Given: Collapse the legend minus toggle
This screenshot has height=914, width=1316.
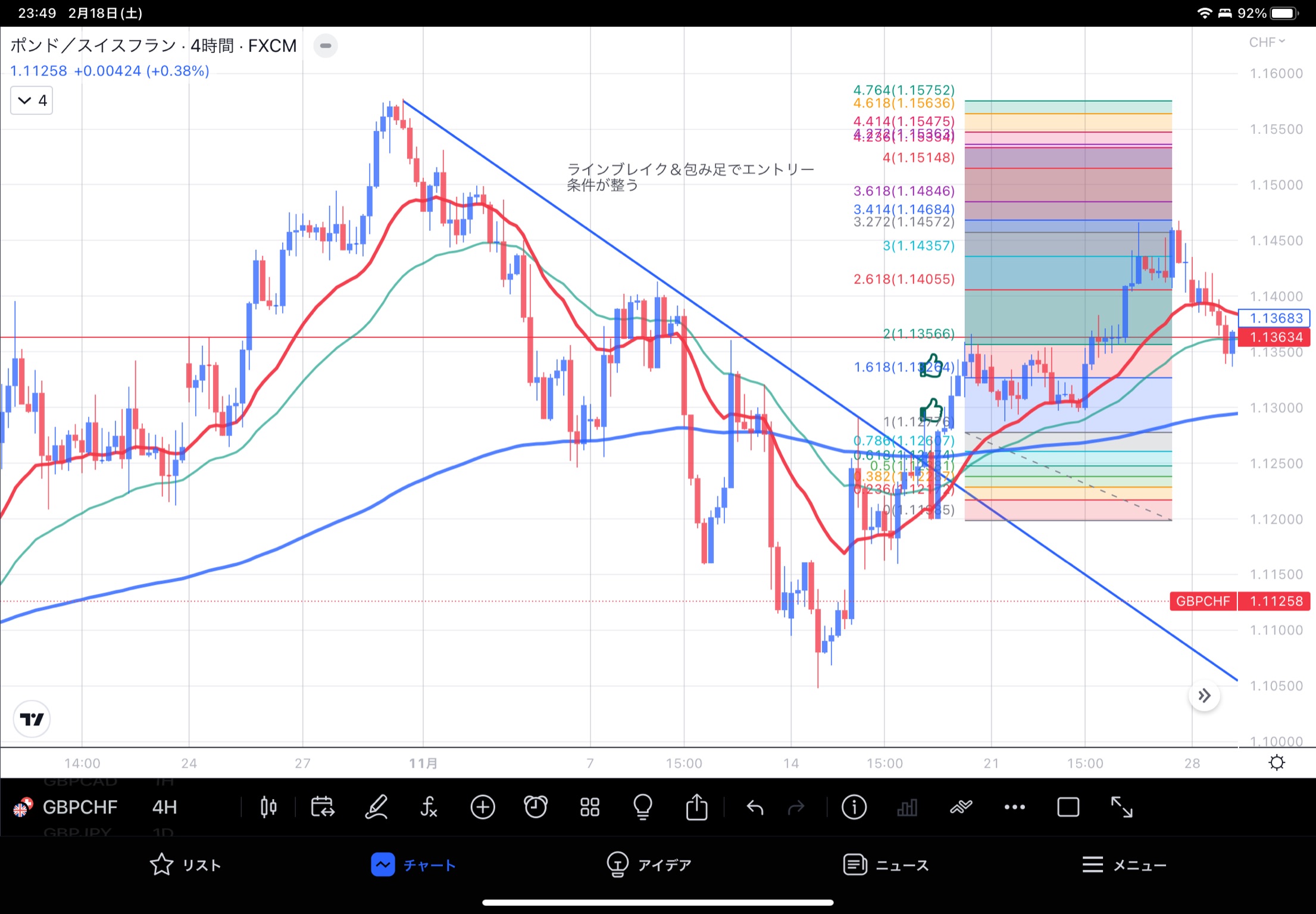Looking at the screenshot, I should 326,46.
